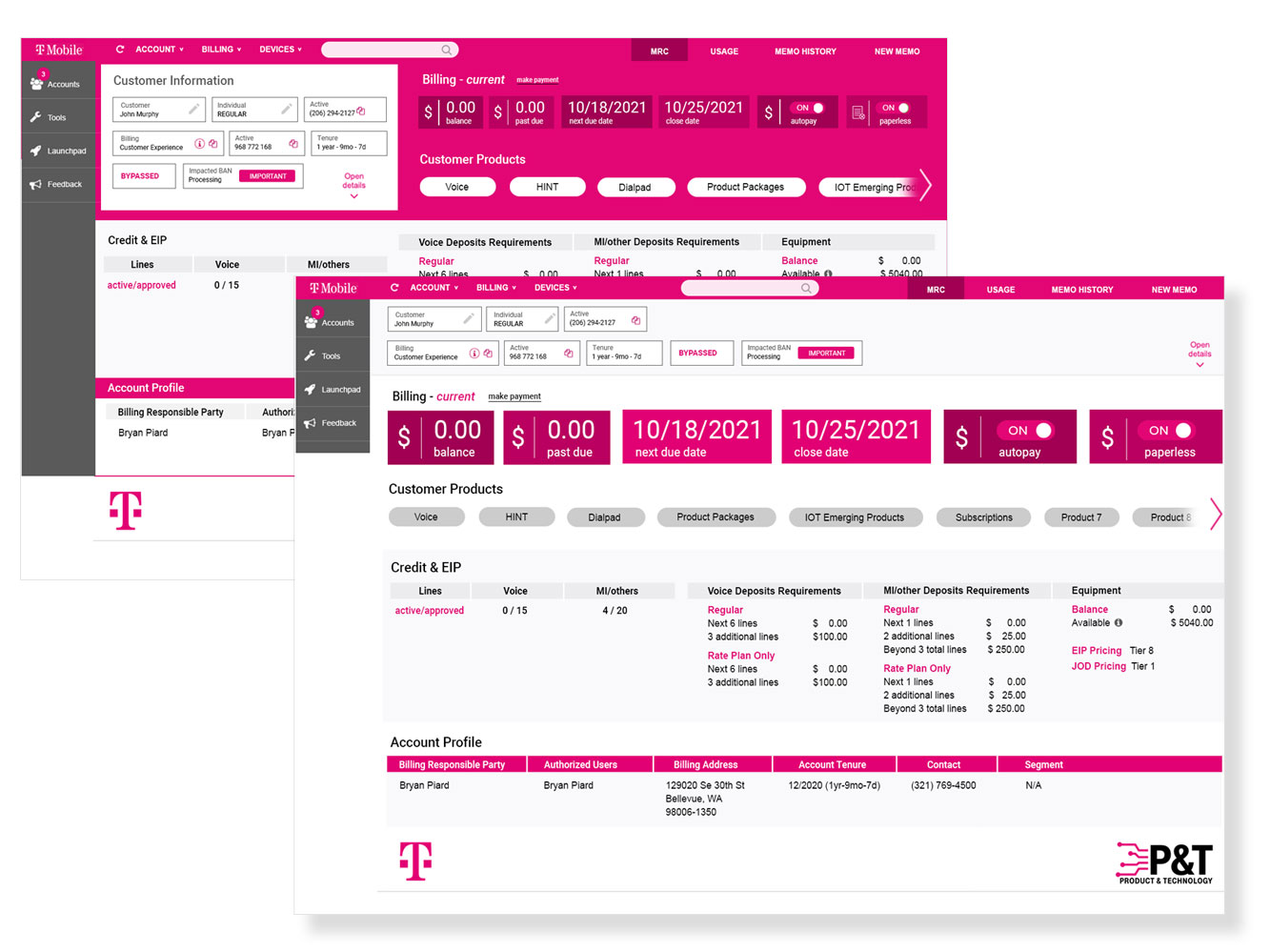Open DEVICES dropdown in back window
This screenshot has height=952, width=1270.
[x=280, y=50]
